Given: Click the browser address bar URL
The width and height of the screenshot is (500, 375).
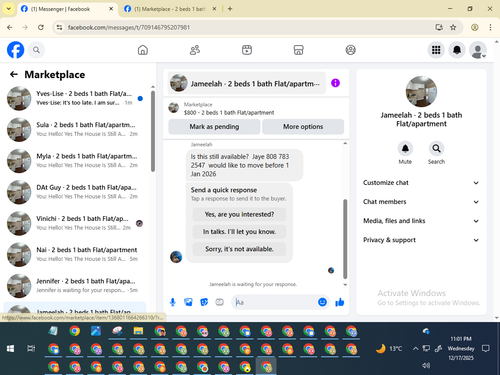Looking at the screenshot, I should pos(129,27).
